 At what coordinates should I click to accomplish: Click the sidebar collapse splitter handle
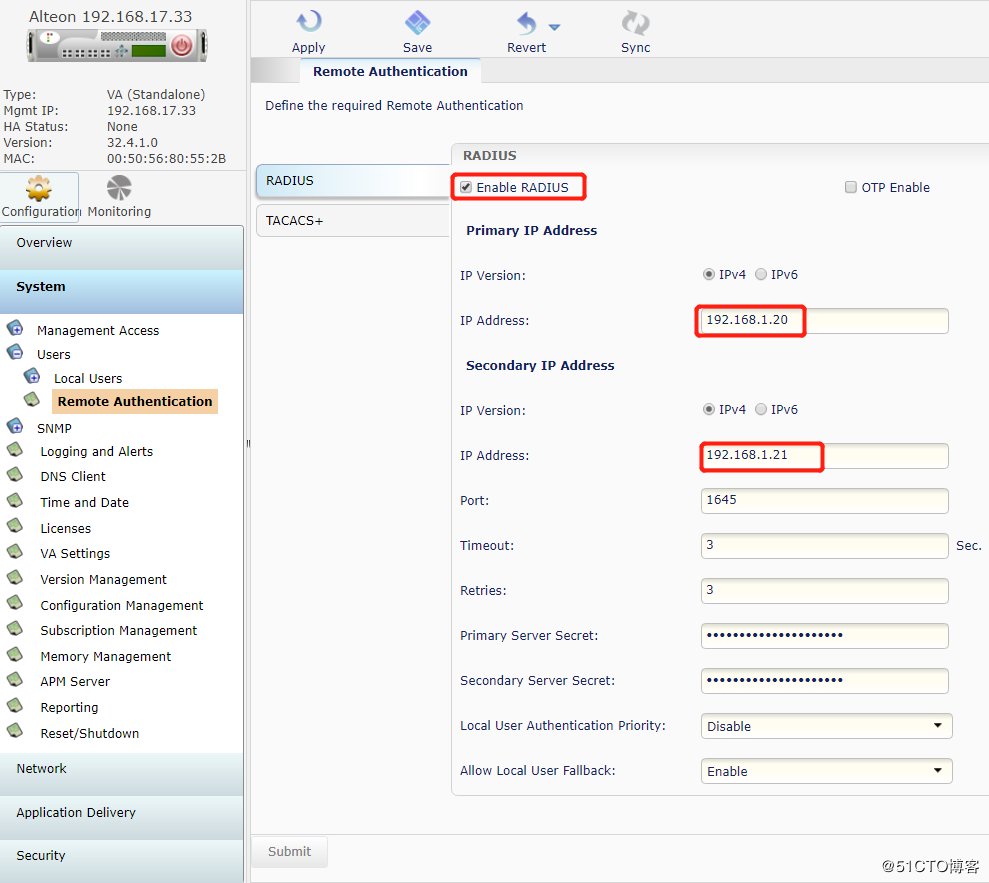[x=248, y=443]
